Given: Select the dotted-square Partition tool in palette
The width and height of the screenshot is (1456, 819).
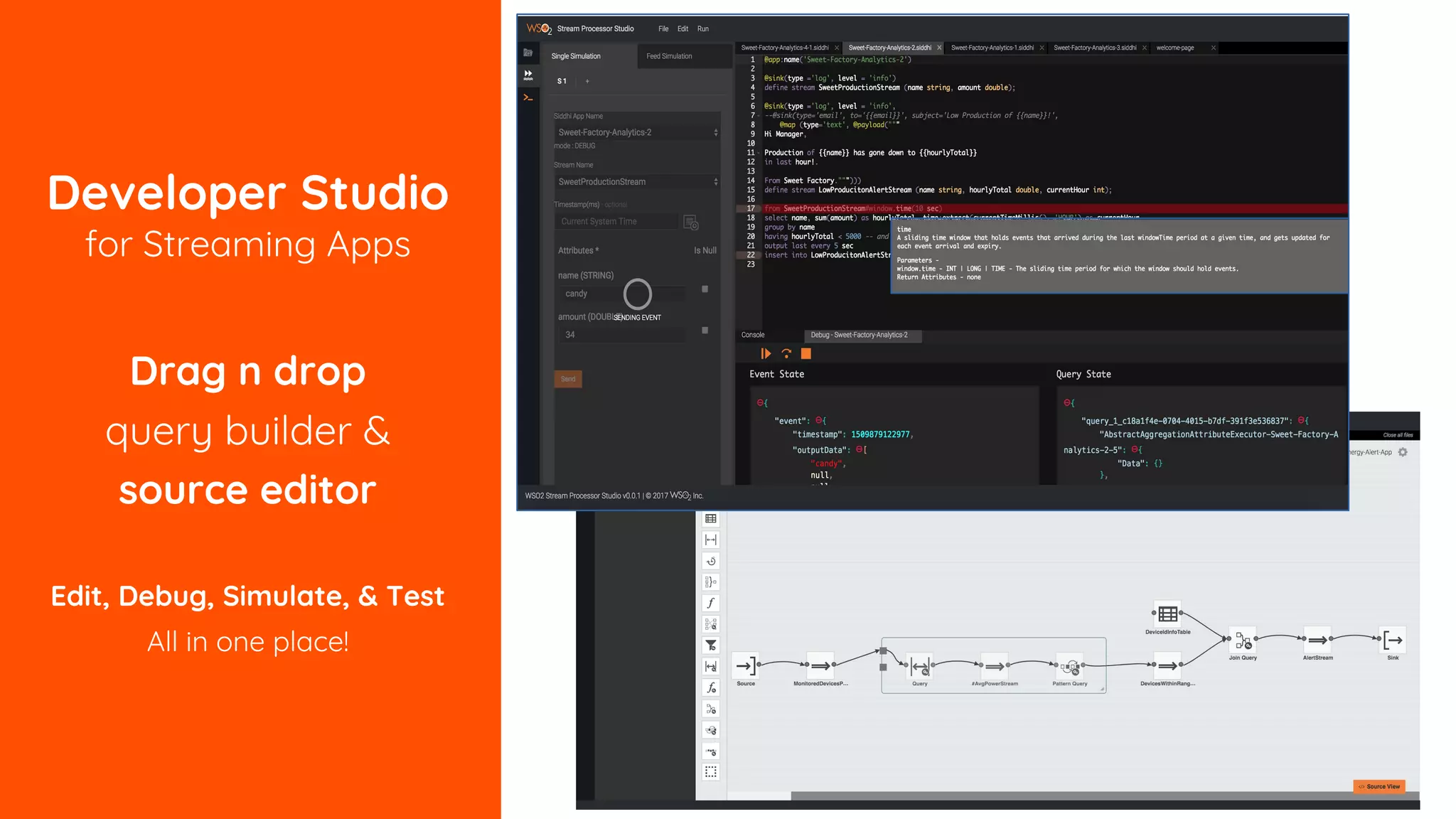Looking at the screenshot, I should click(x=711, y=772).
